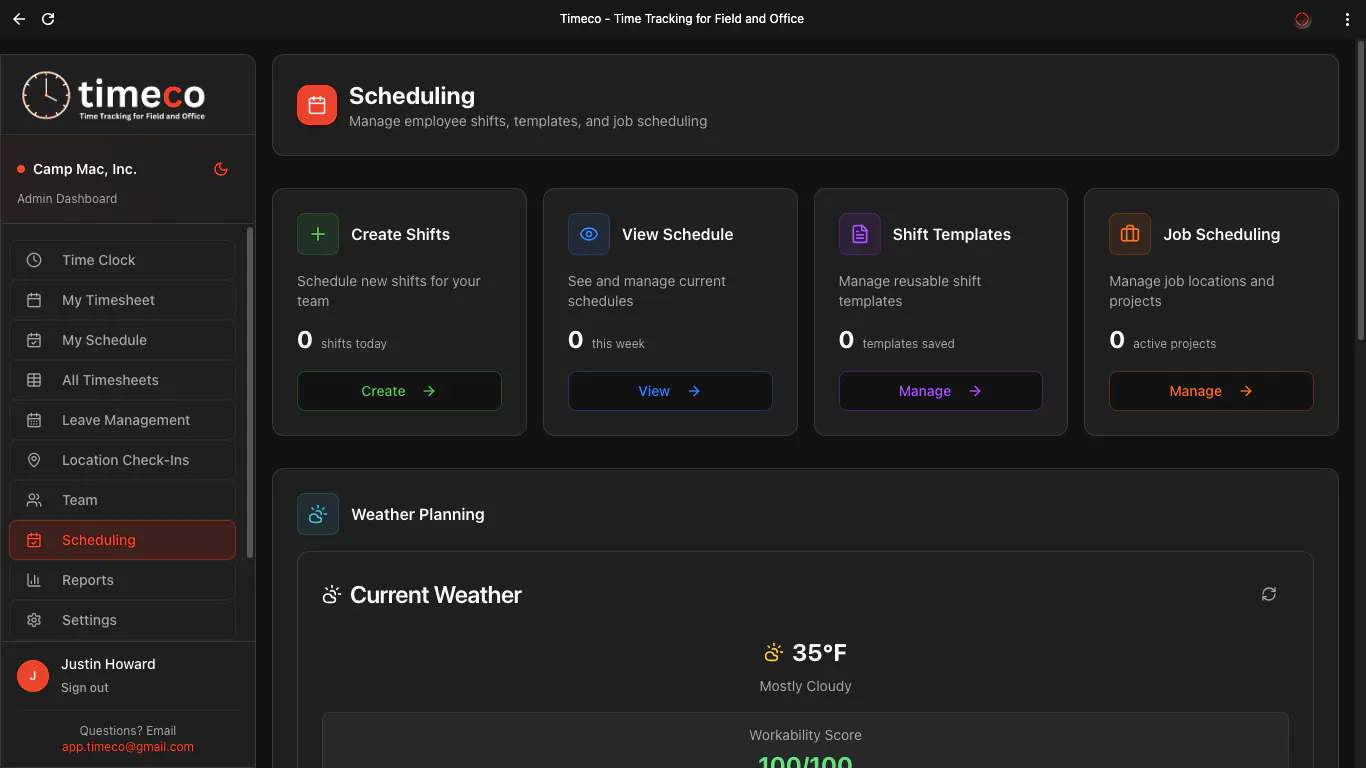The height and width of the screenshot is (768, 1366).
Task: Click the orange Job Scheduling briefcase icon
Action: (x=1130, y=234)
